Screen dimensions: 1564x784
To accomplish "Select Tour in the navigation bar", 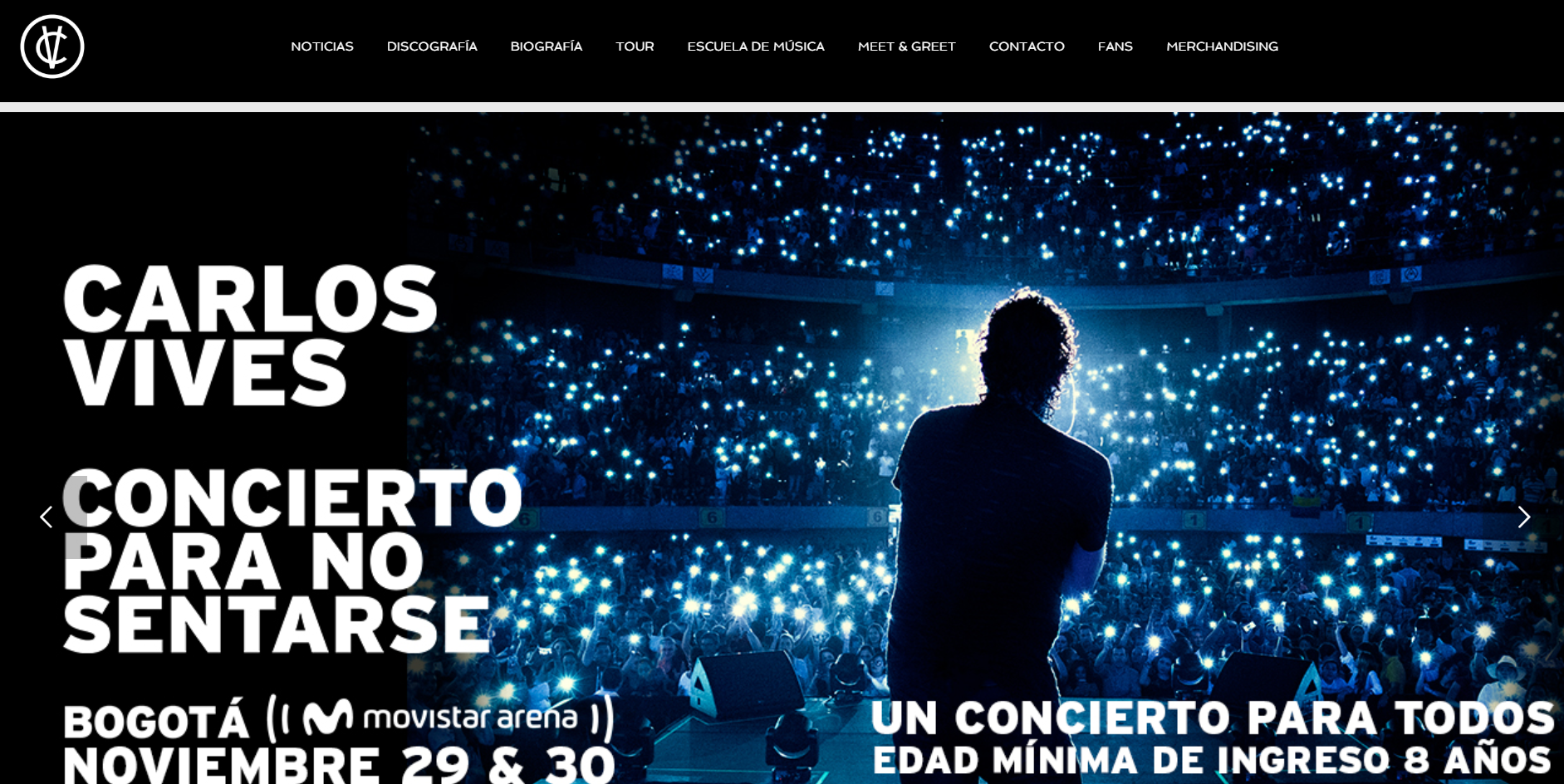I will pos(635,47).
